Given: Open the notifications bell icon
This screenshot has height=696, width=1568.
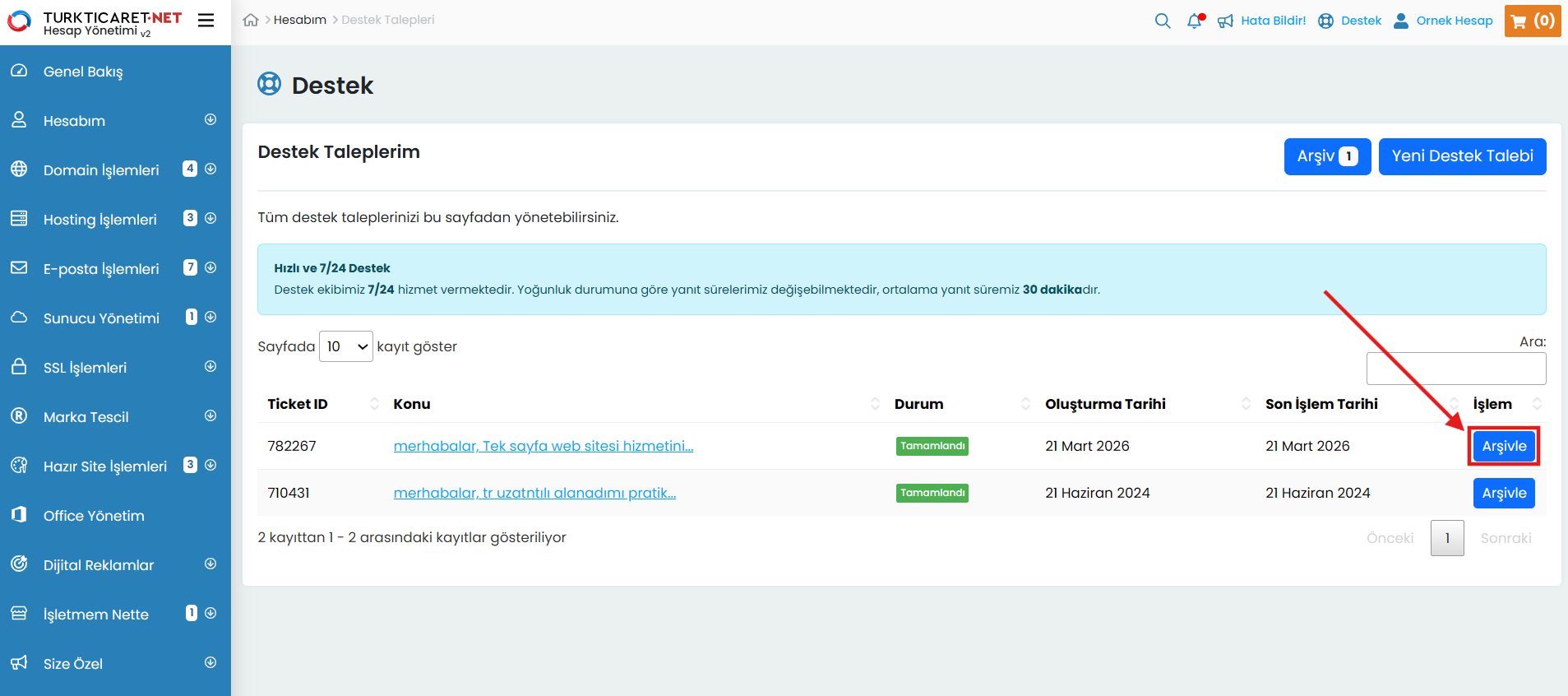Looking at the screenshot, I should tap(1195, 21).
